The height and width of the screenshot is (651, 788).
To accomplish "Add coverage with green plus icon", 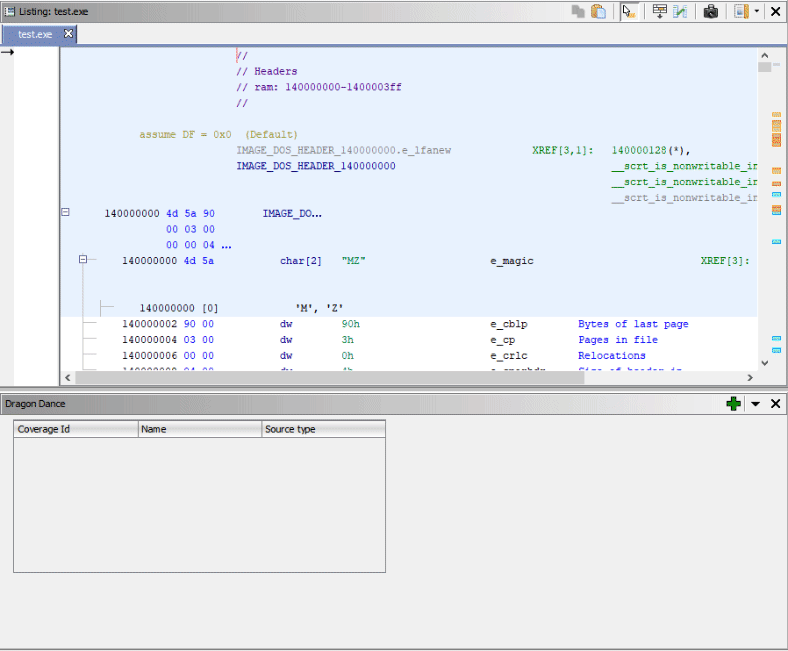I will [x=734, y=403].
